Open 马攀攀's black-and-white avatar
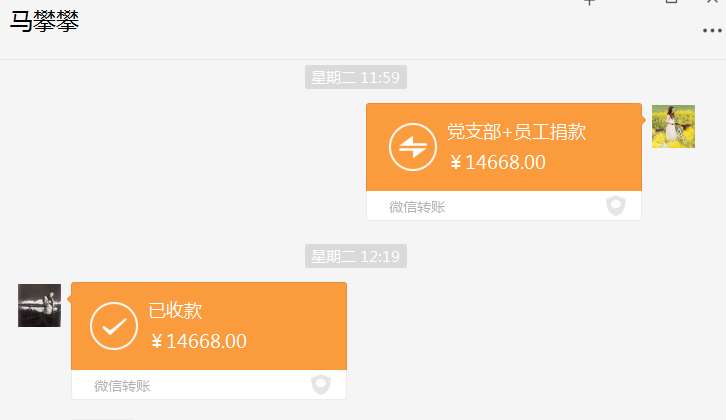This screenshot has height=420, width=726. pos(39,305)
